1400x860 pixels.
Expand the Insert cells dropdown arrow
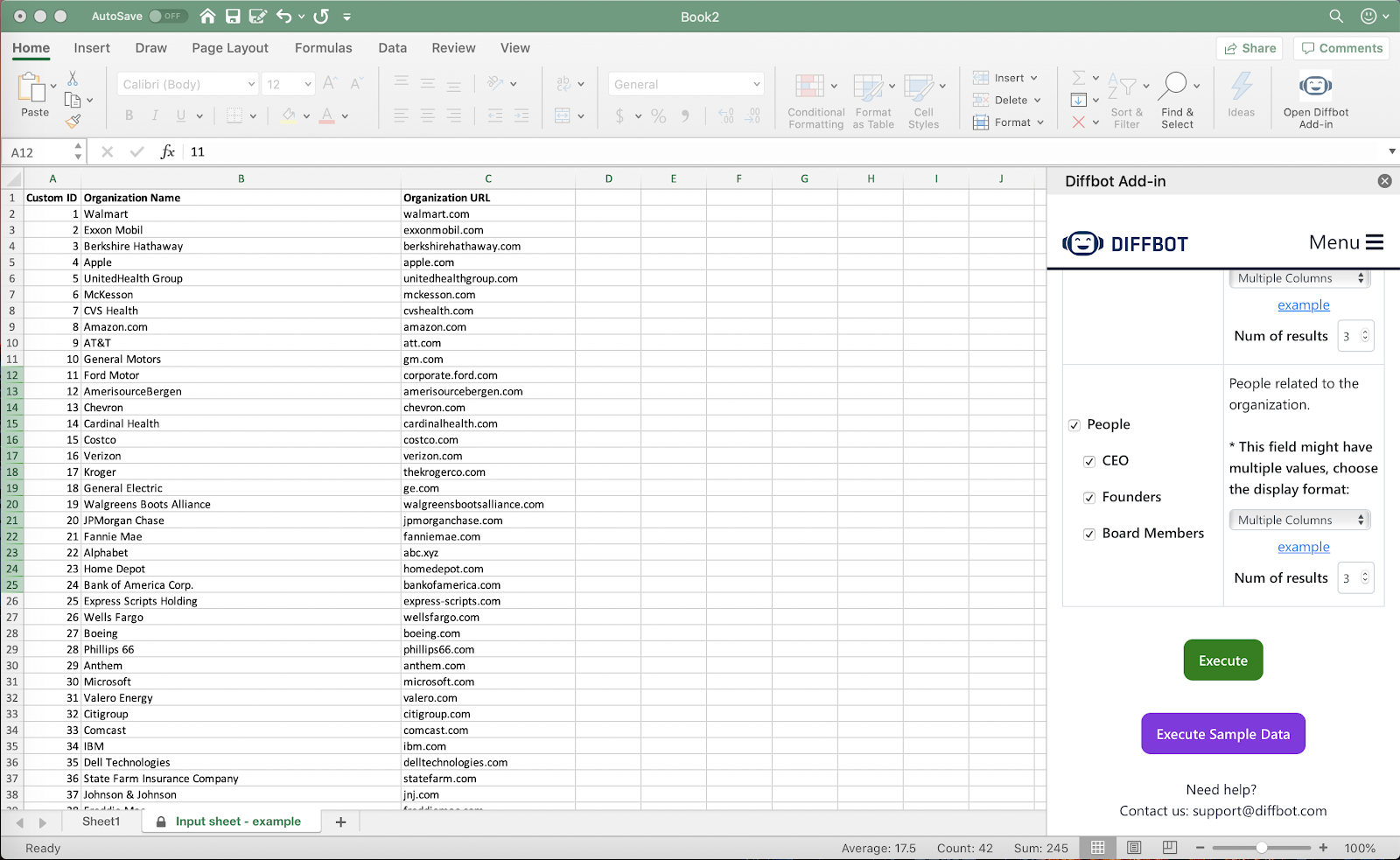tap(1034, 78)
